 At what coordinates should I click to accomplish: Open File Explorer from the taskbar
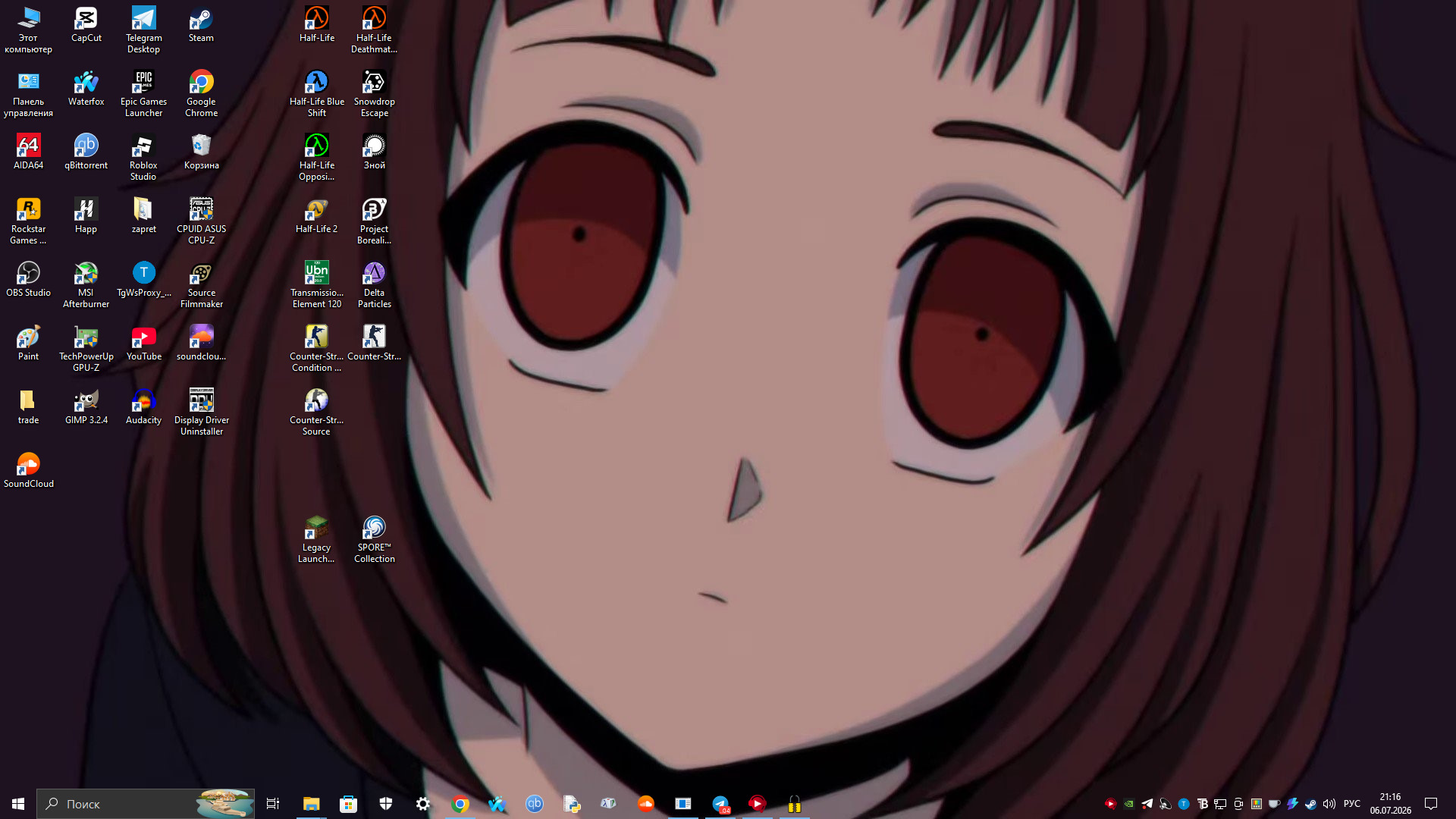(x=311, y=804)
